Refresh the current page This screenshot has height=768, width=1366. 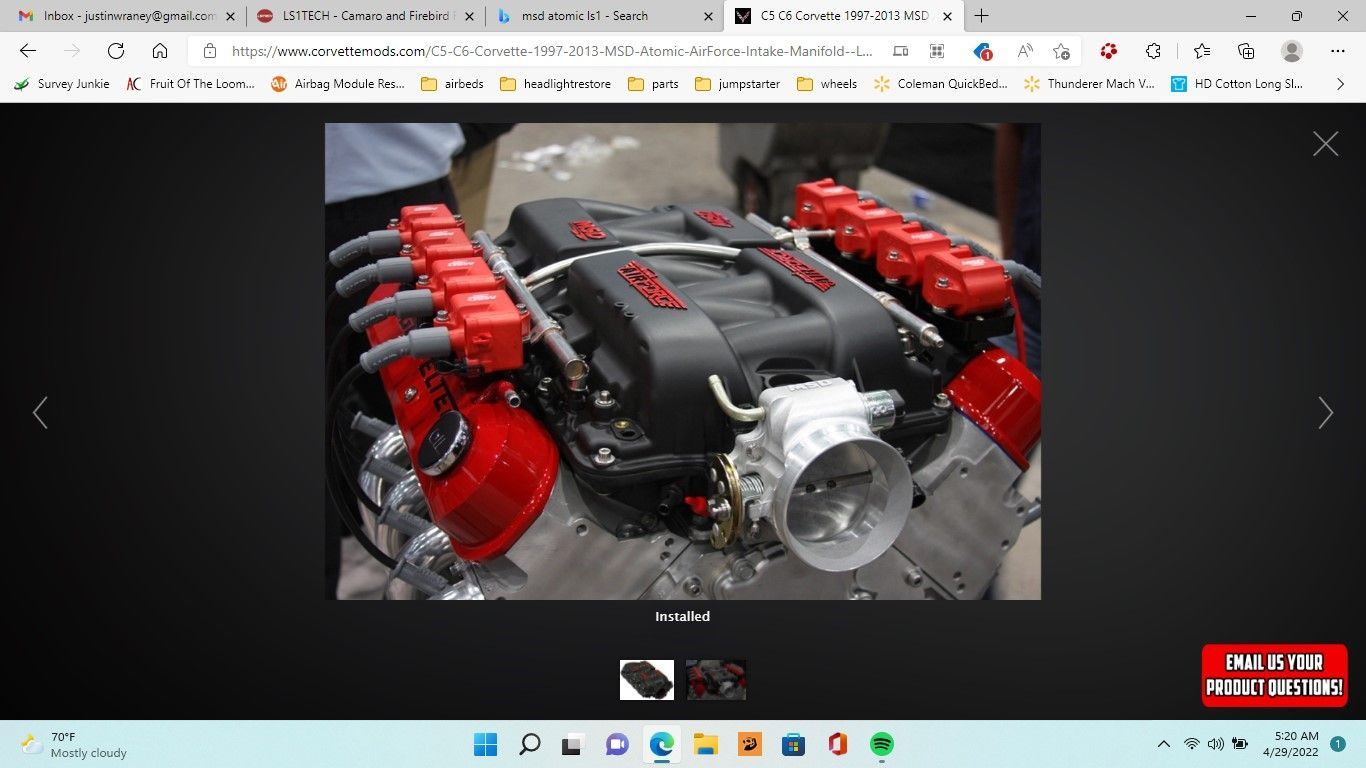(x=116, y=51)
